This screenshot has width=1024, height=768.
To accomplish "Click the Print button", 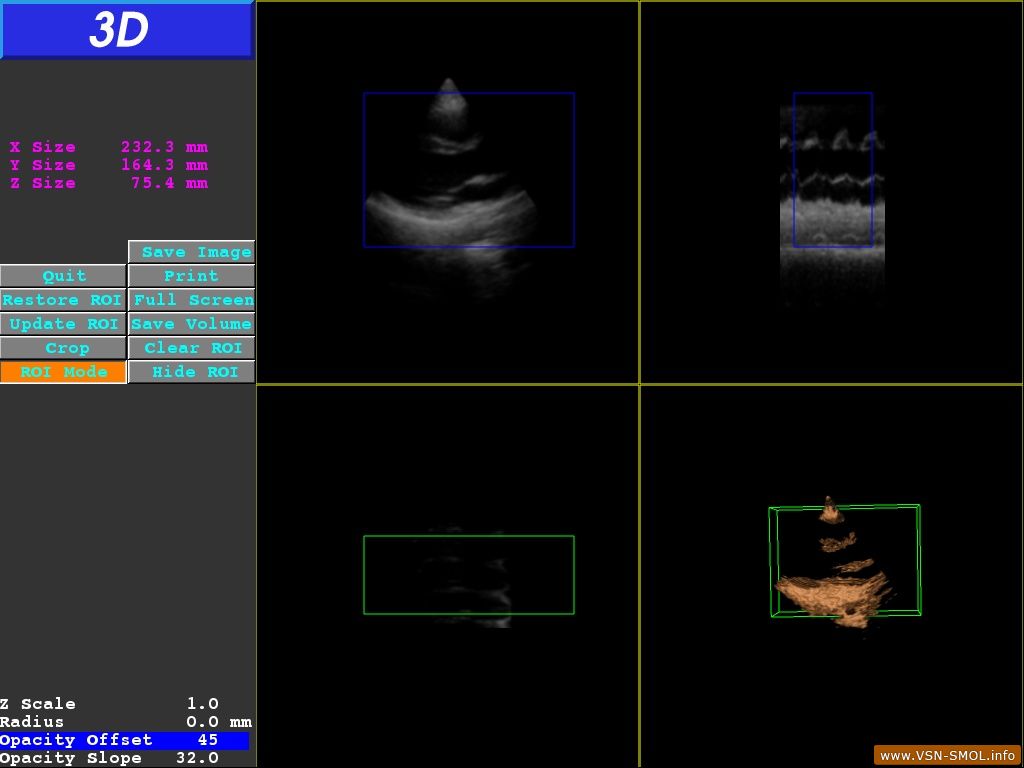I will pos(191,276).
